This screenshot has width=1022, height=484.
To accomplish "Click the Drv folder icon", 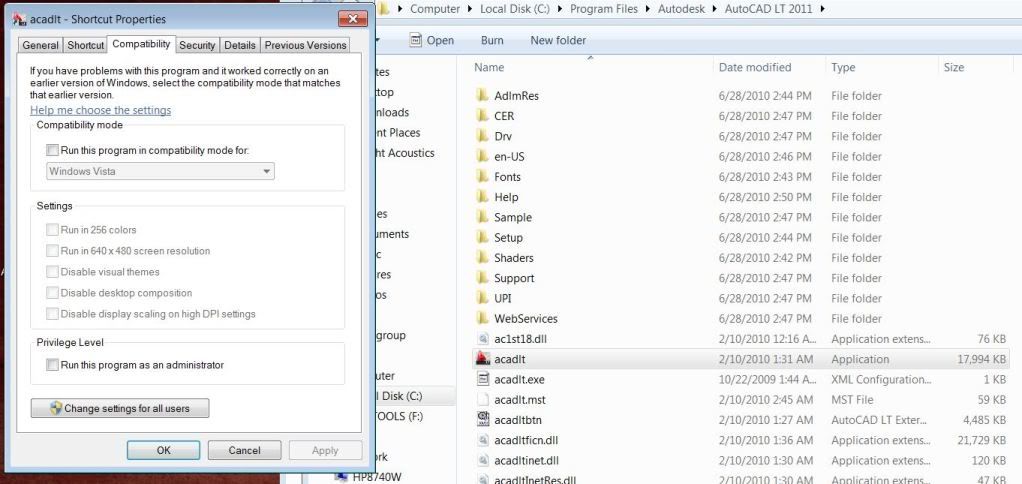I will (x=482, y=136).
